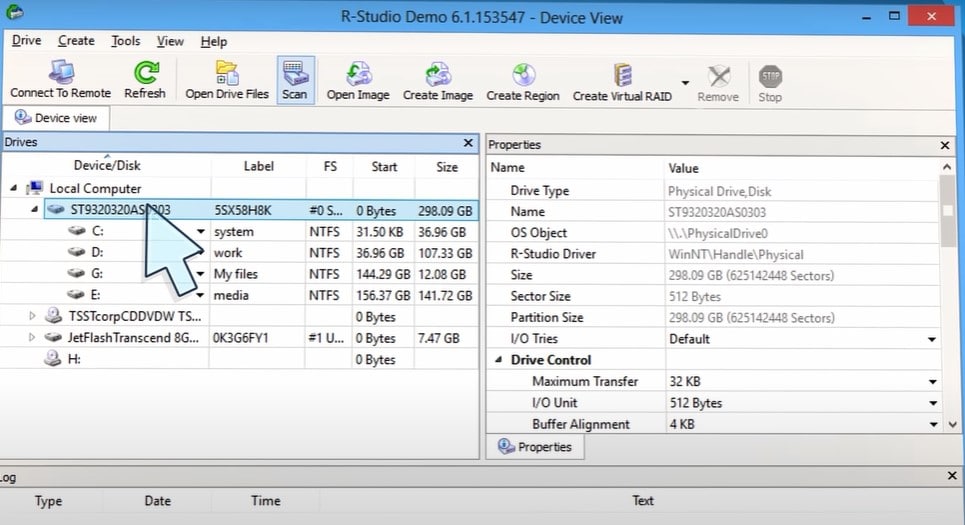Select the C: partition icon
965x525 pixels.
[76, 231]
